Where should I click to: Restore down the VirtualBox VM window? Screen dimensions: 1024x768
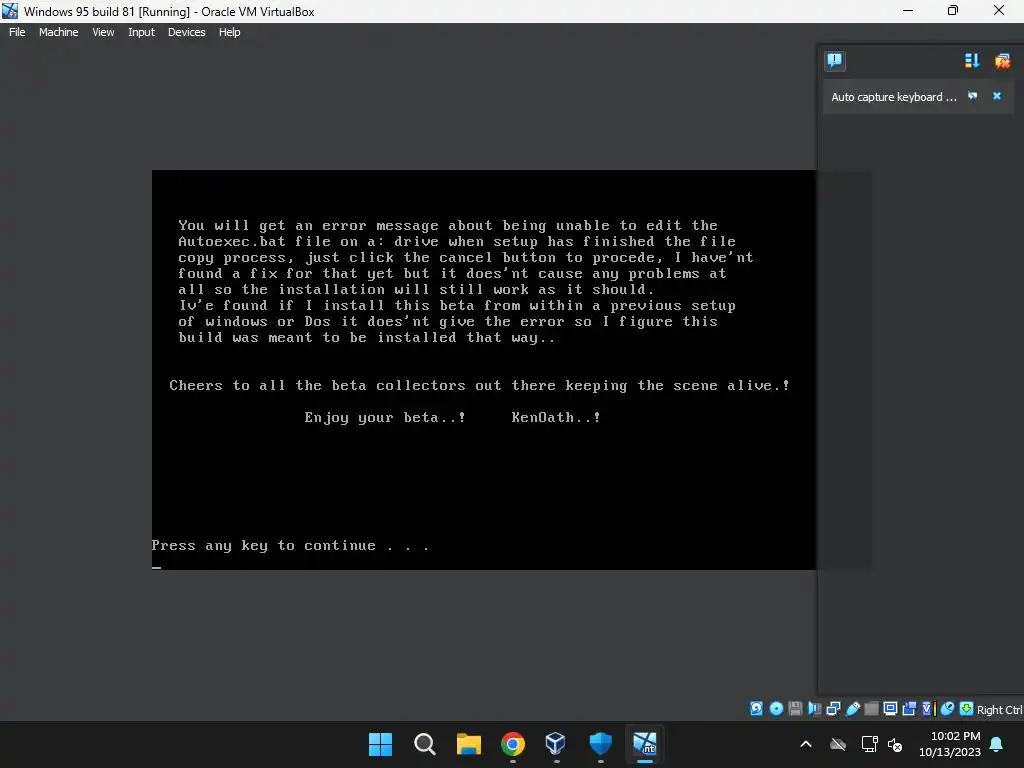pos(953,10)
